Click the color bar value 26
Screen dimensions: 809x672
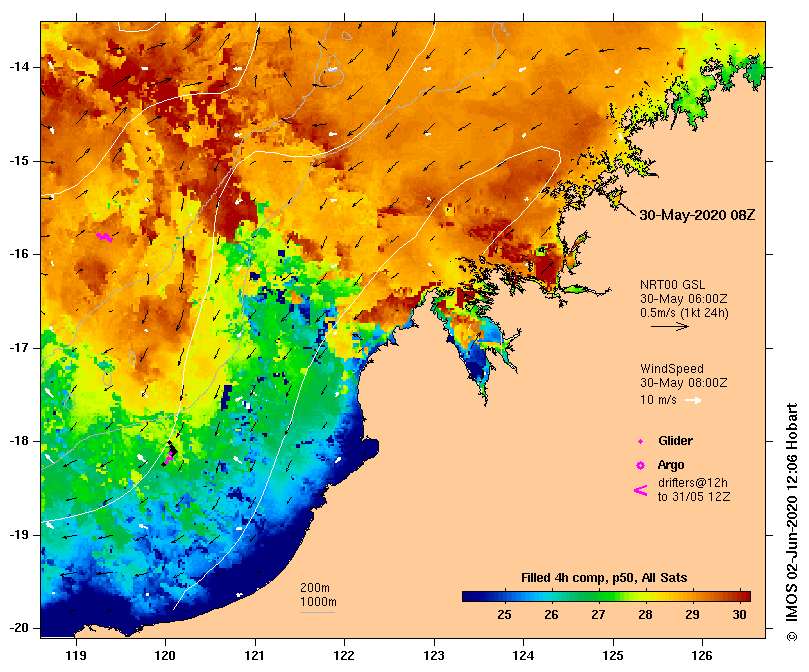(552, 615)
